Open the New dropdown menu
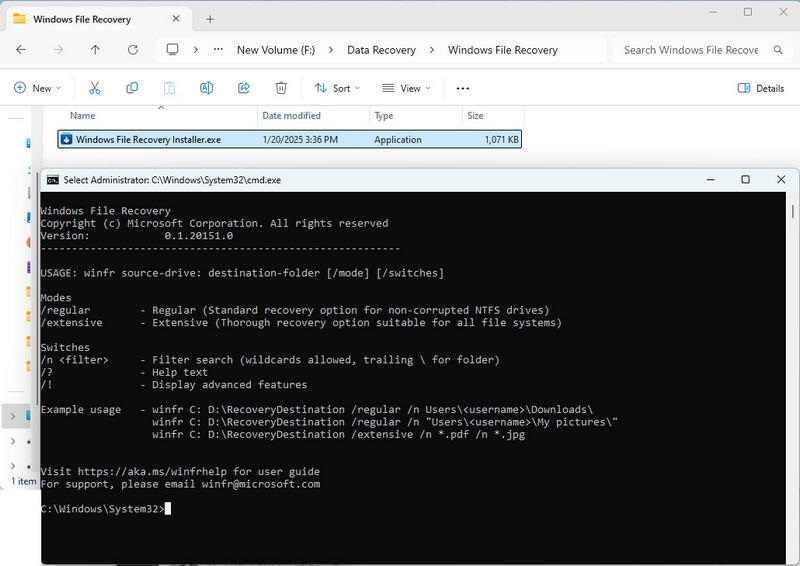The height and width of the screenshot is (566, 800). (37, 88)
